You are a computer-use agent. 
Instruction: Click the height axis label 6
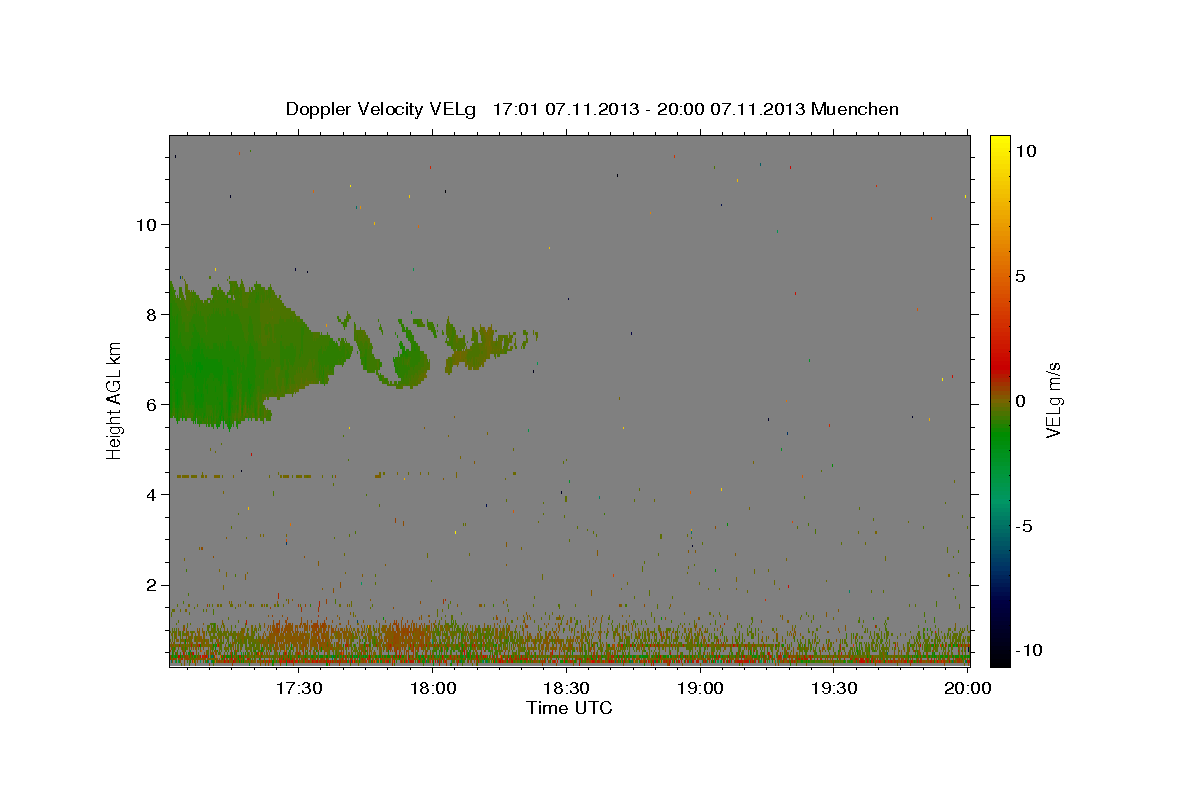pos(152,404)
